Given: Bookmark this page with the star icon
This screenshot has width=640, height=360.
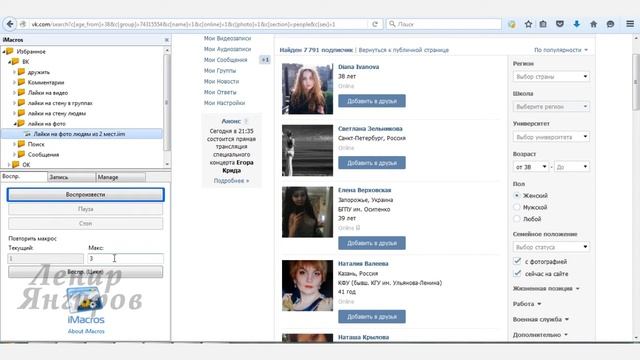Looking at the screenshot, I should 528,24.
